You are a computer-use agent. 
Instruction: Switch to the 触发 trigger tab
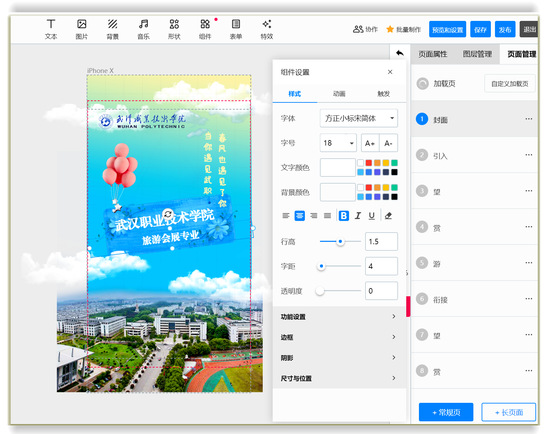click(x=383, y=94)
